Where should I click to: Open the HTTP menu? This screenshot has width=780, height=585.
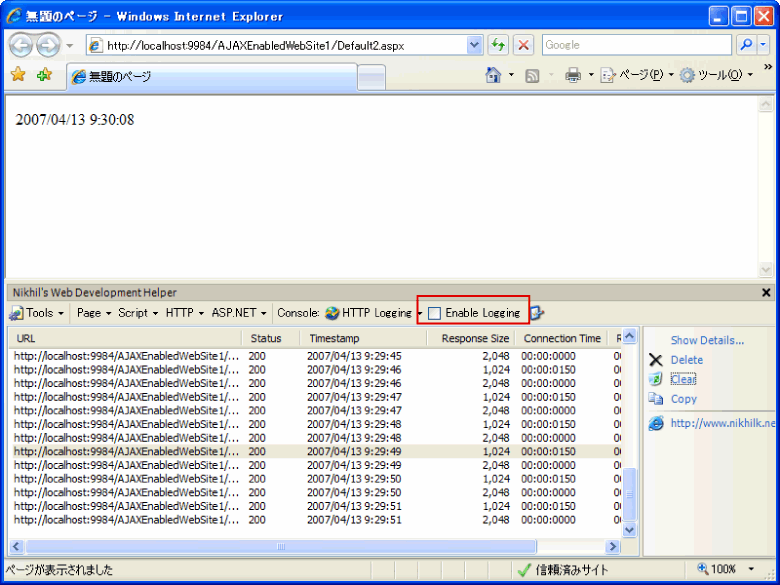click(x=185, y=313)
